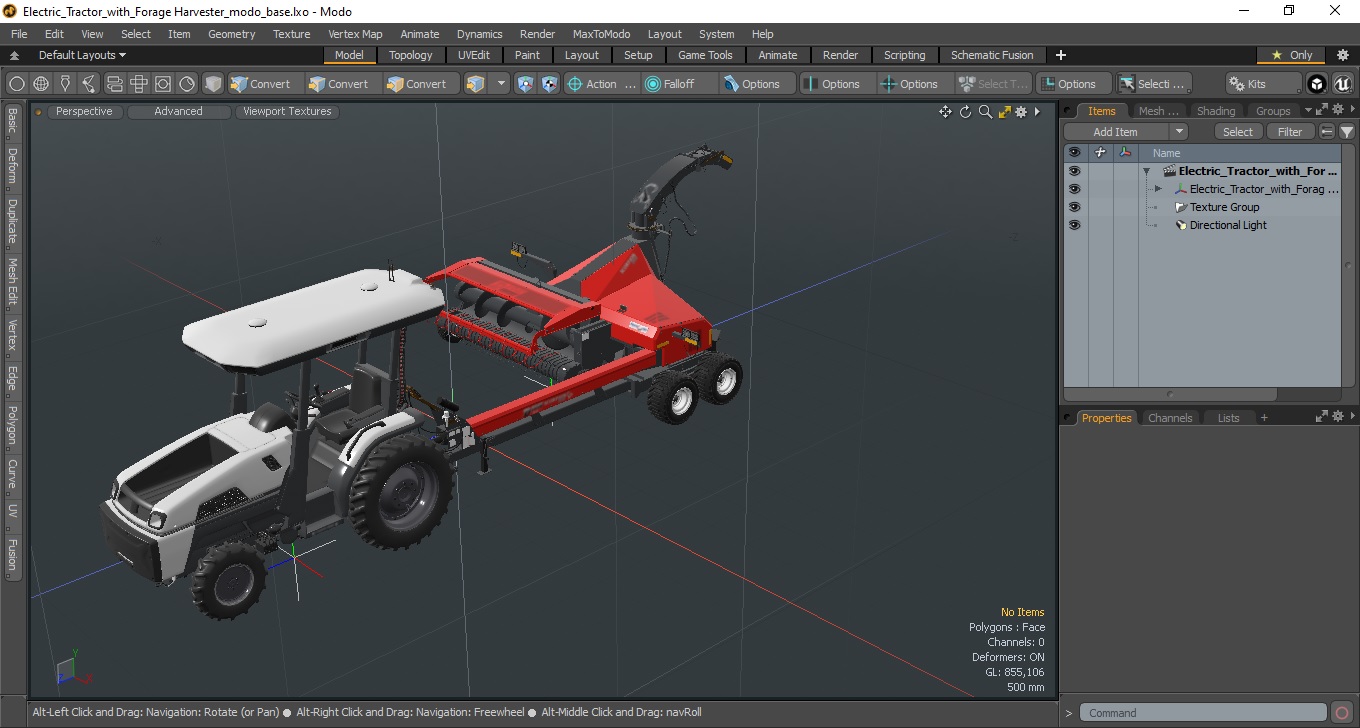Open Geometry menu
The height and width of the screenshot is (728, 1360).
[231, 34]
